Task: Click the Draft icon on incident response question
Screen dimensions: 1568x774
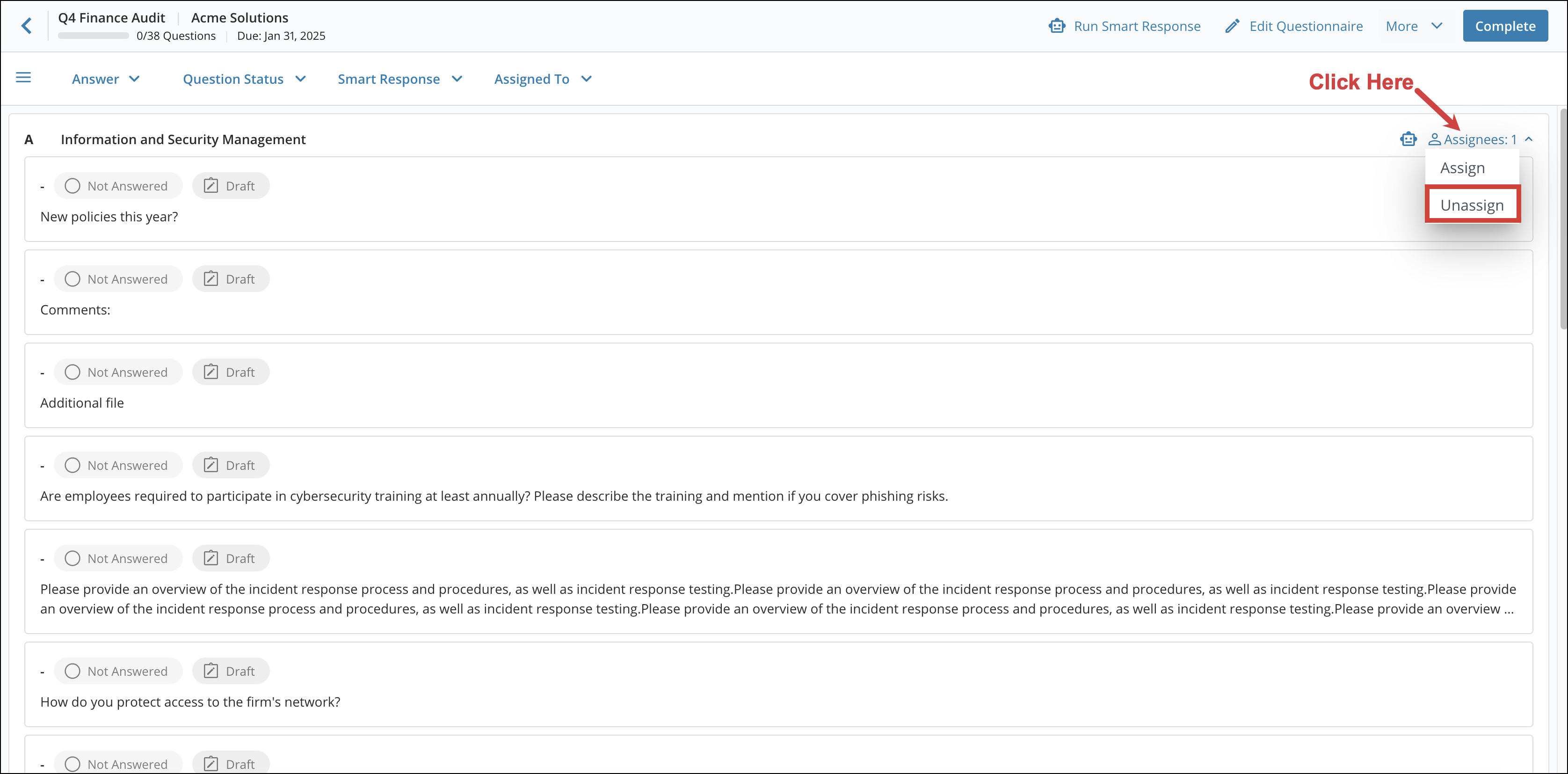Action: coord(211,558)
